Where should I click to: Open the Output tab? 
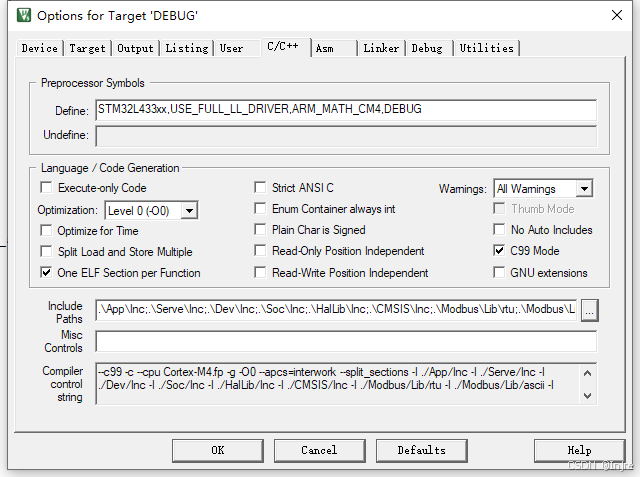(135, 48)
